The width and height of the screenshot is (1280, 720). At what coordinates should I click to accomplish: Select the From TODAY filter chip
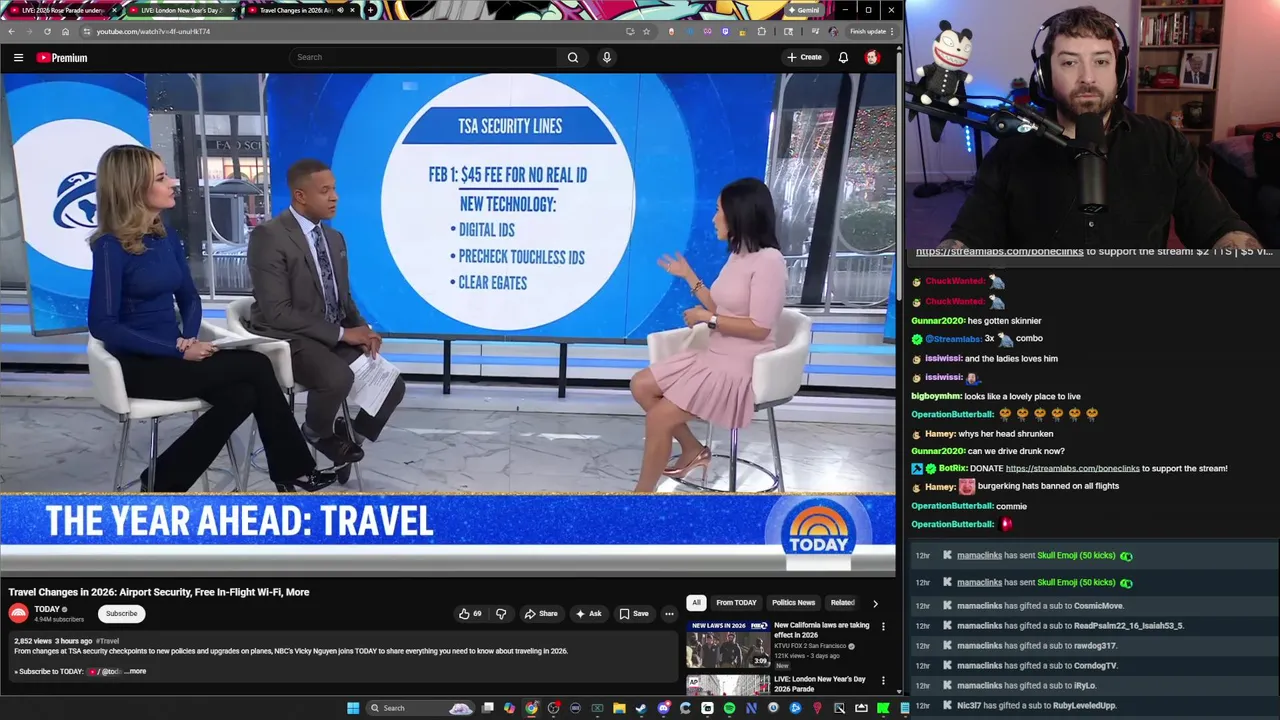click(x=736, y=603)
